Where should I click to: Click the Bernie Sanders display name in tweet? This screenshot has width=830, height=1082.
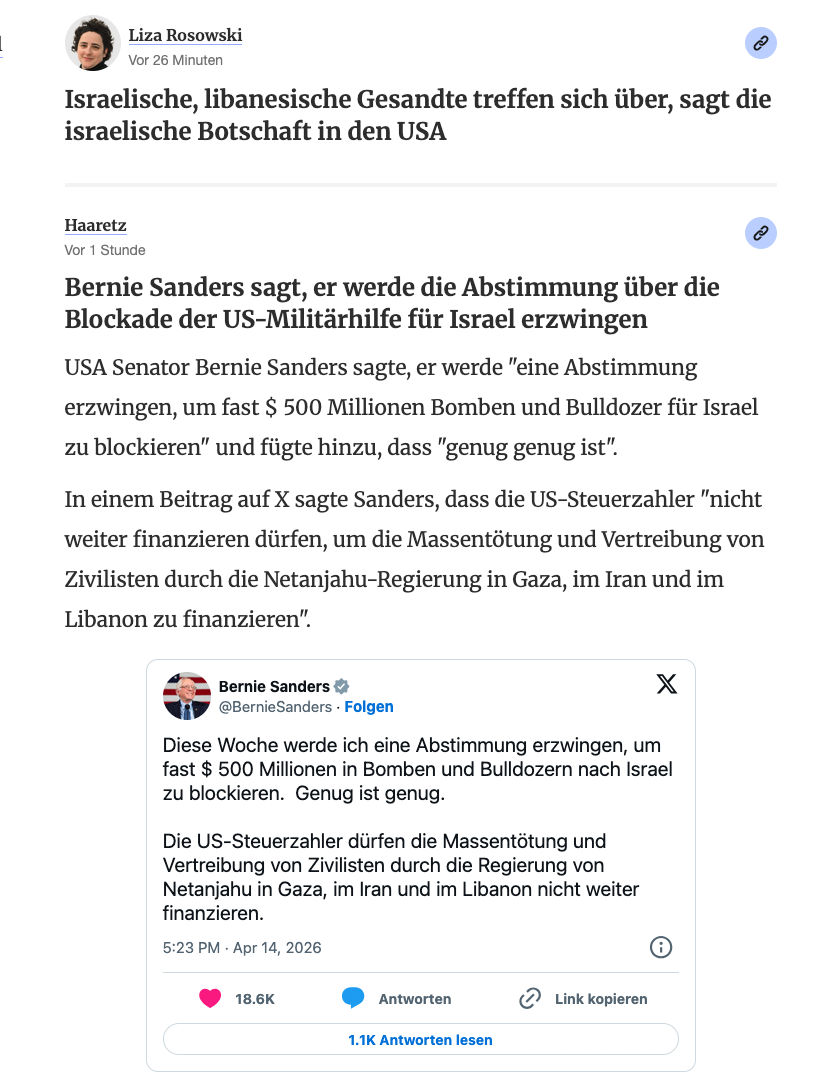tap(274, 686)
